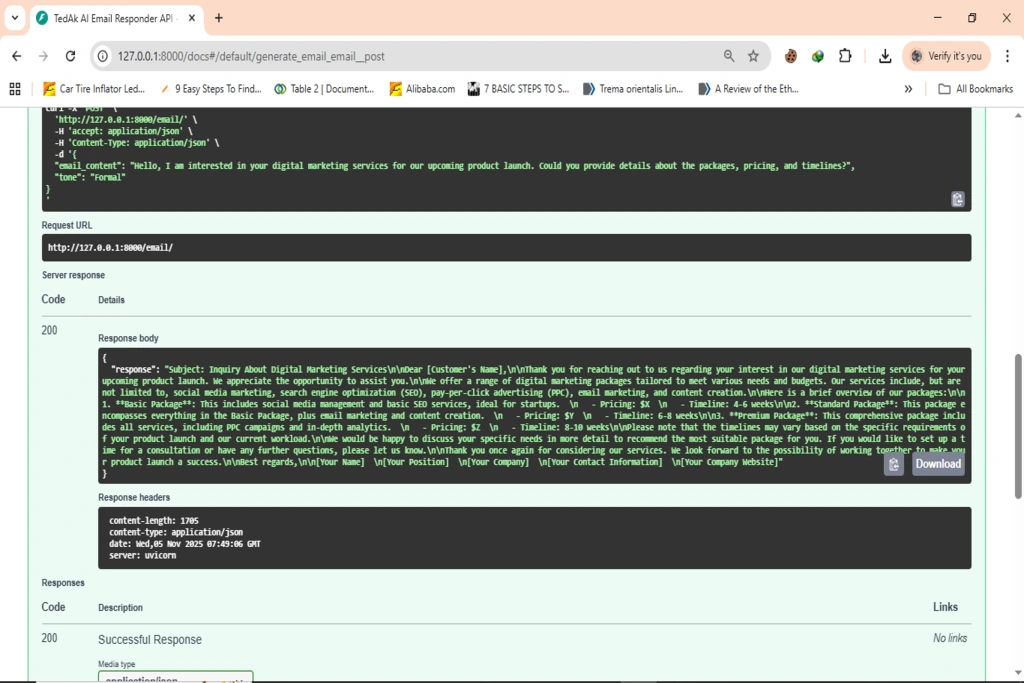Click the "tone": "Formal" line in curl
The image size is (1024, 683).
coord(89,178)
